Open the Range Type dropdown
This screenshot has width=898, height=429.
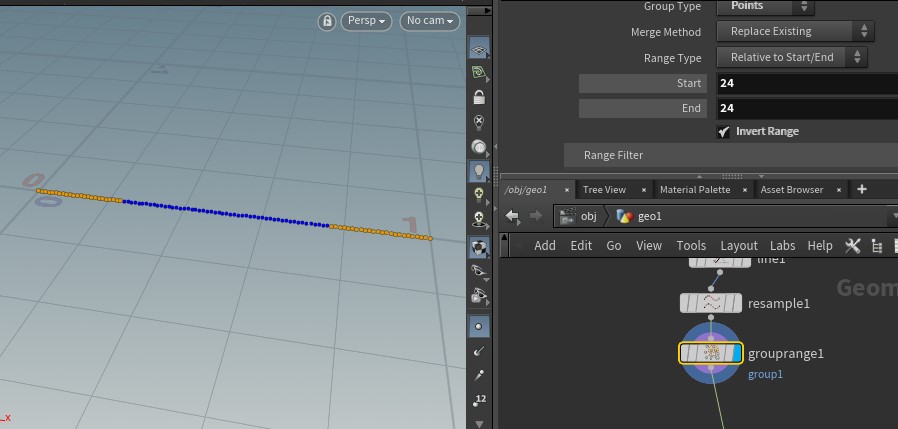click(792, 57)
